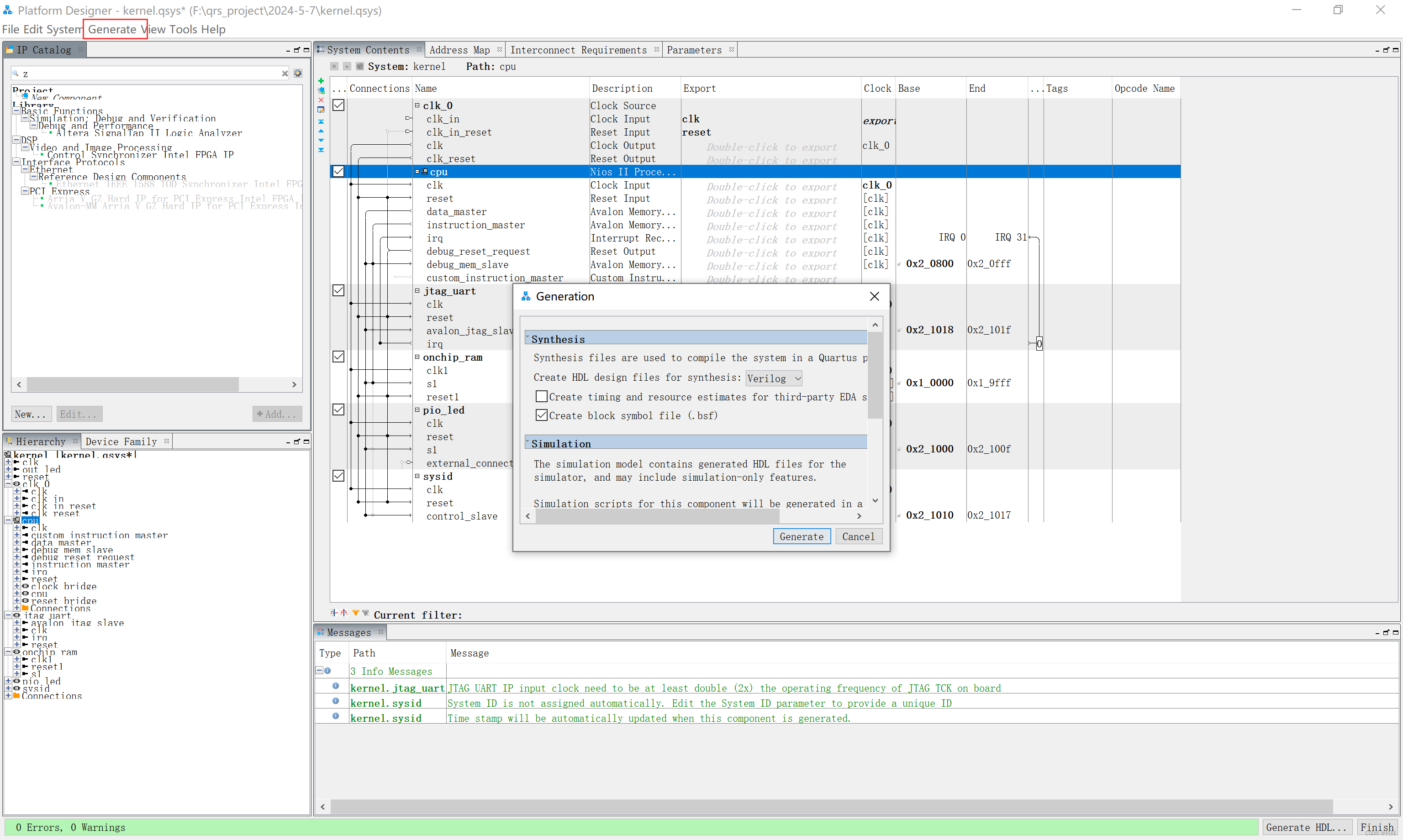Switch to the Address Map tab
1403x840 pixels.
[x=459, y=50]
